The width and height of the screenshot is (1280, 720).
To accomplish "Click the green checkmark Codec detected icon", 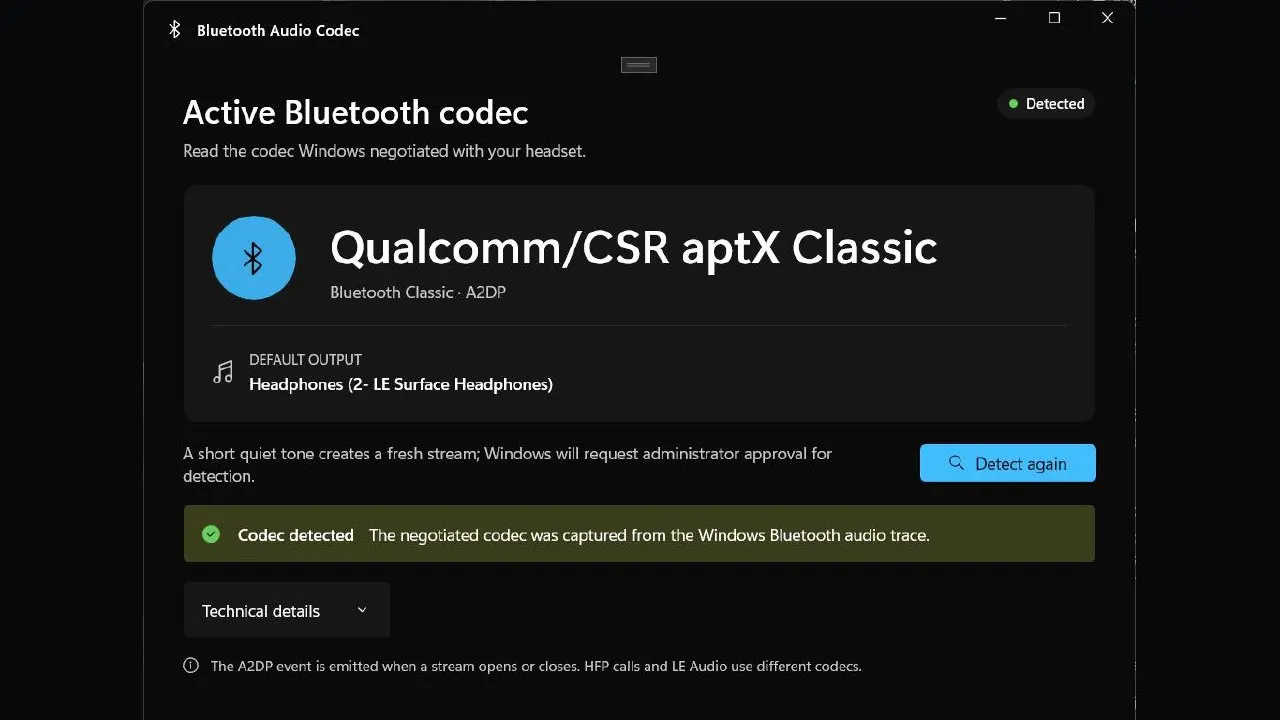I will tap(211, 534).
